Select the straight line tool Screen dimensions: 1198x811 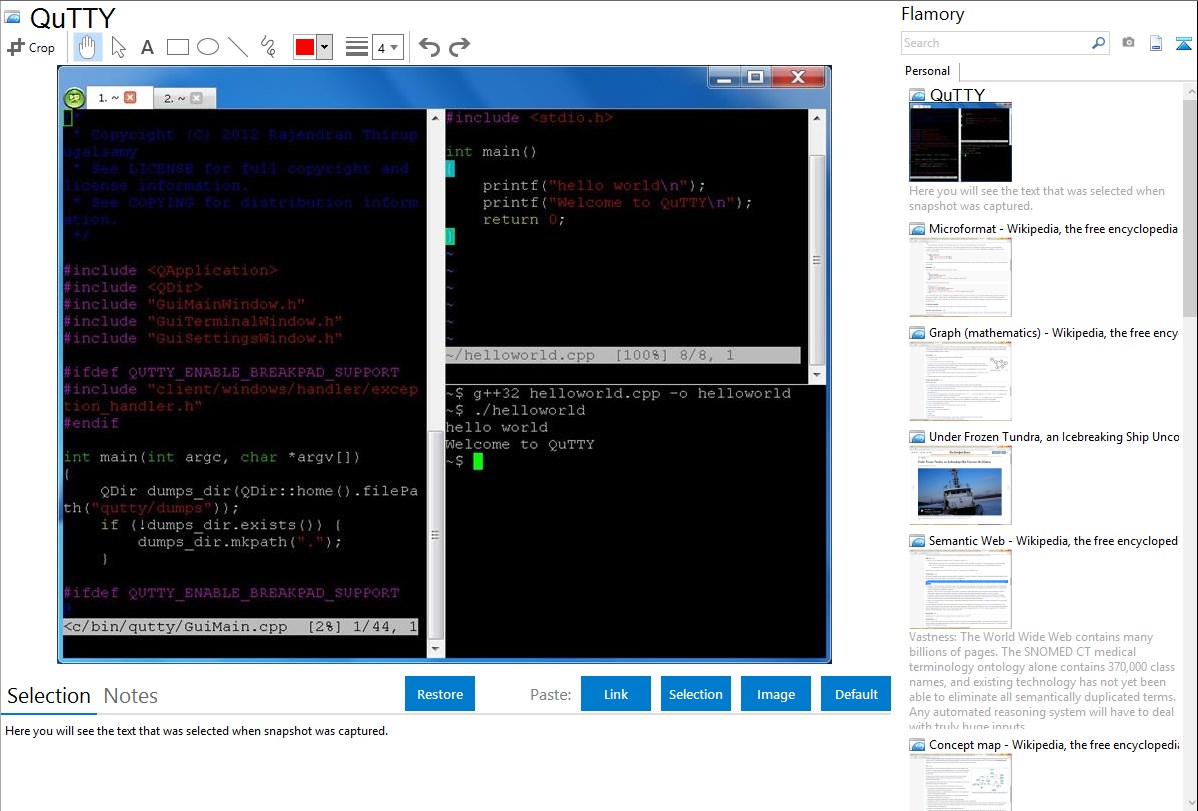(238, 47)
